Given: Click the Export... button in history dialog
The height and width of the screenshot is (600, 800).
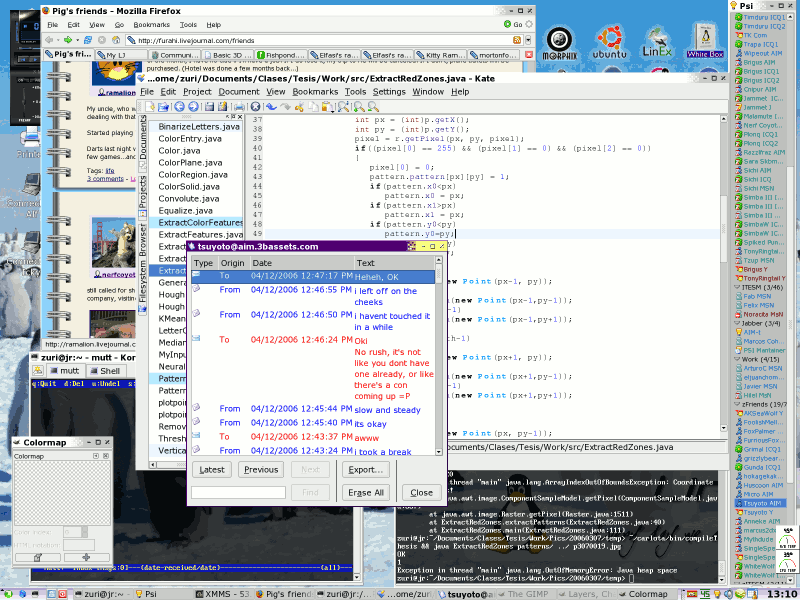Looking at the screenshot, I should (x=365, y=469).
